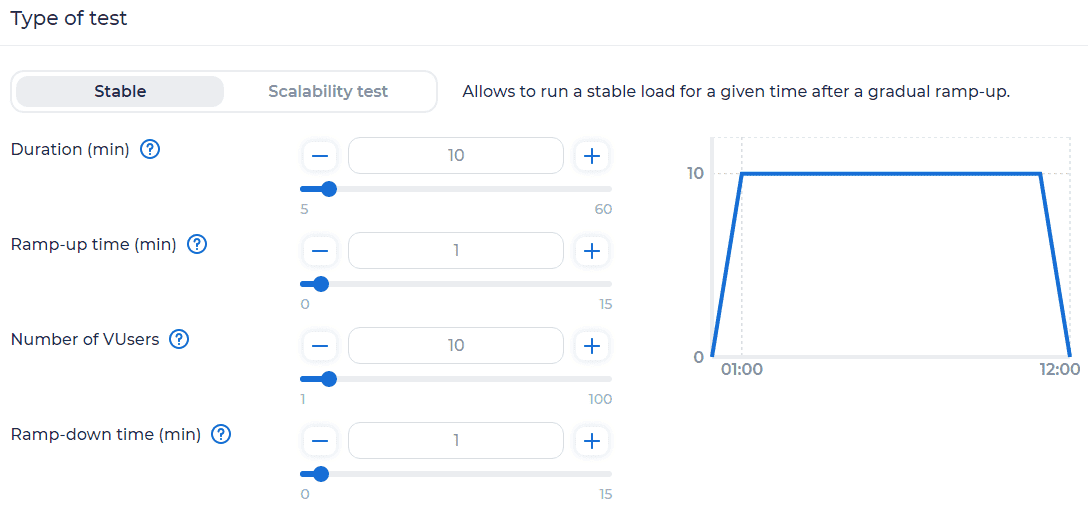Decrease Duration with the minus button
The width and height of the screenshot is (1088, 515).
pos(320,156)
